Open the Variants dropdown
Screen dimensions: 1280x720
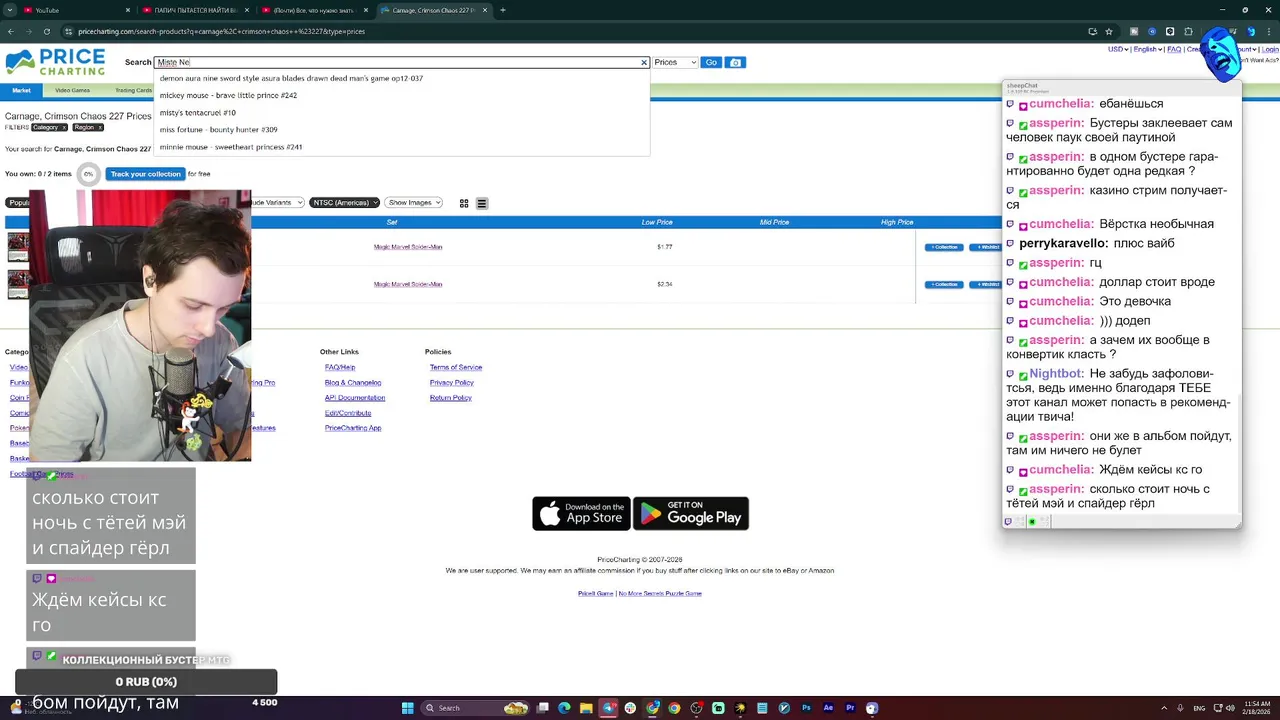[x=276, y=203]
